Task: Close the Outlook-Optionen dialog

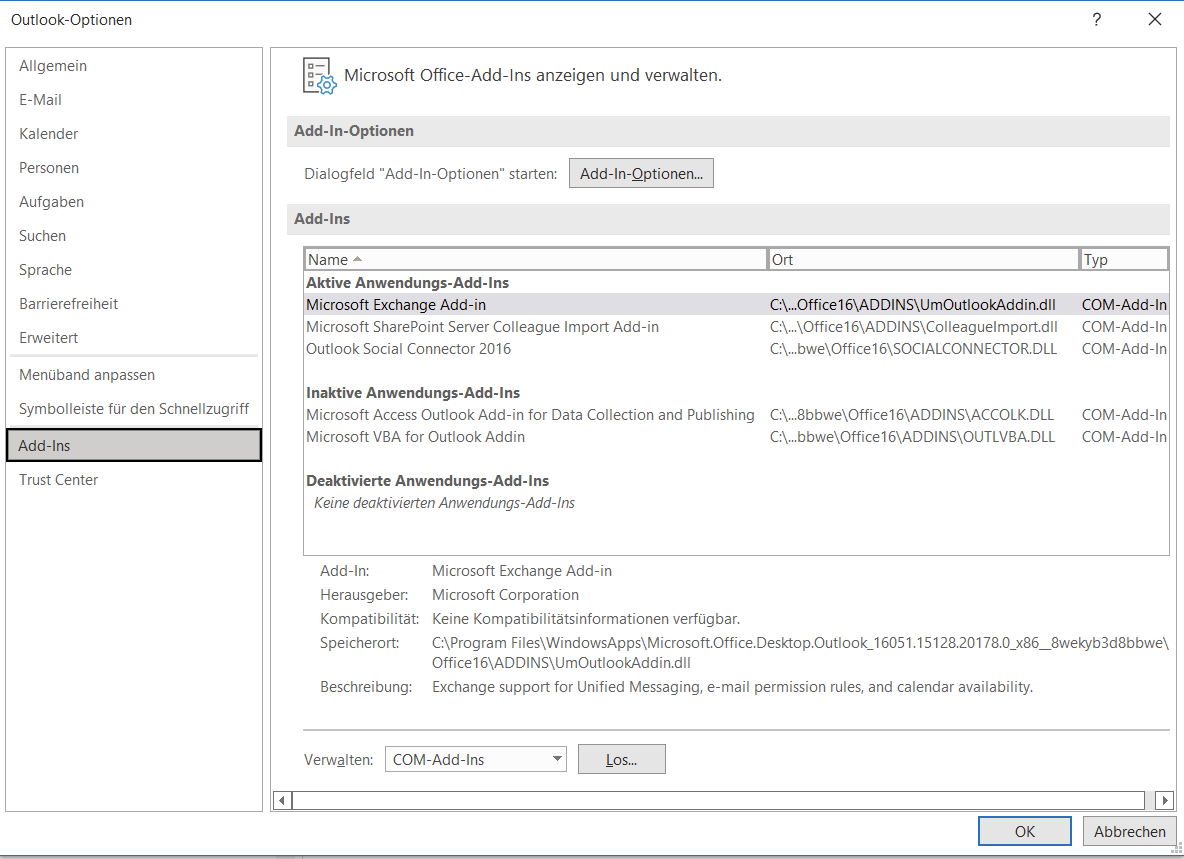Action: (1155, 20)
